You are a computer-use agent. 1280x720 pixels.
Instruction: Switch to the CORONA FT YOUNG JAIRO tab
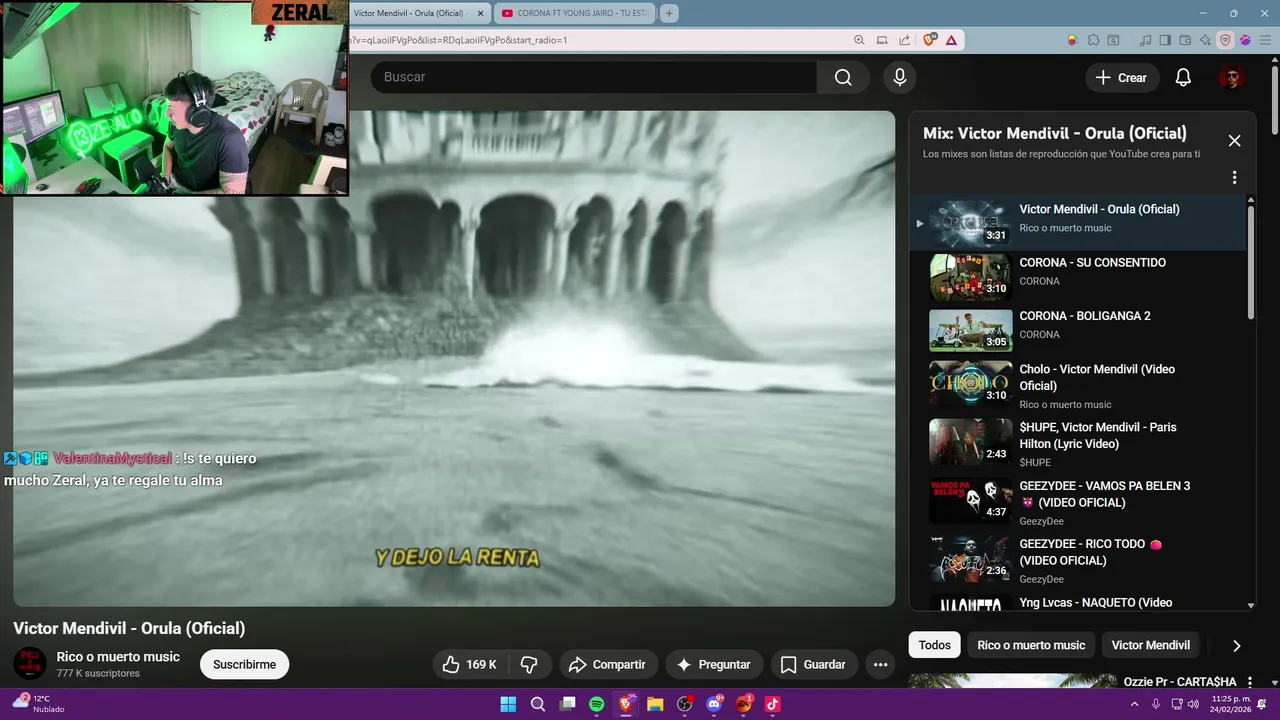coord(576,13)
